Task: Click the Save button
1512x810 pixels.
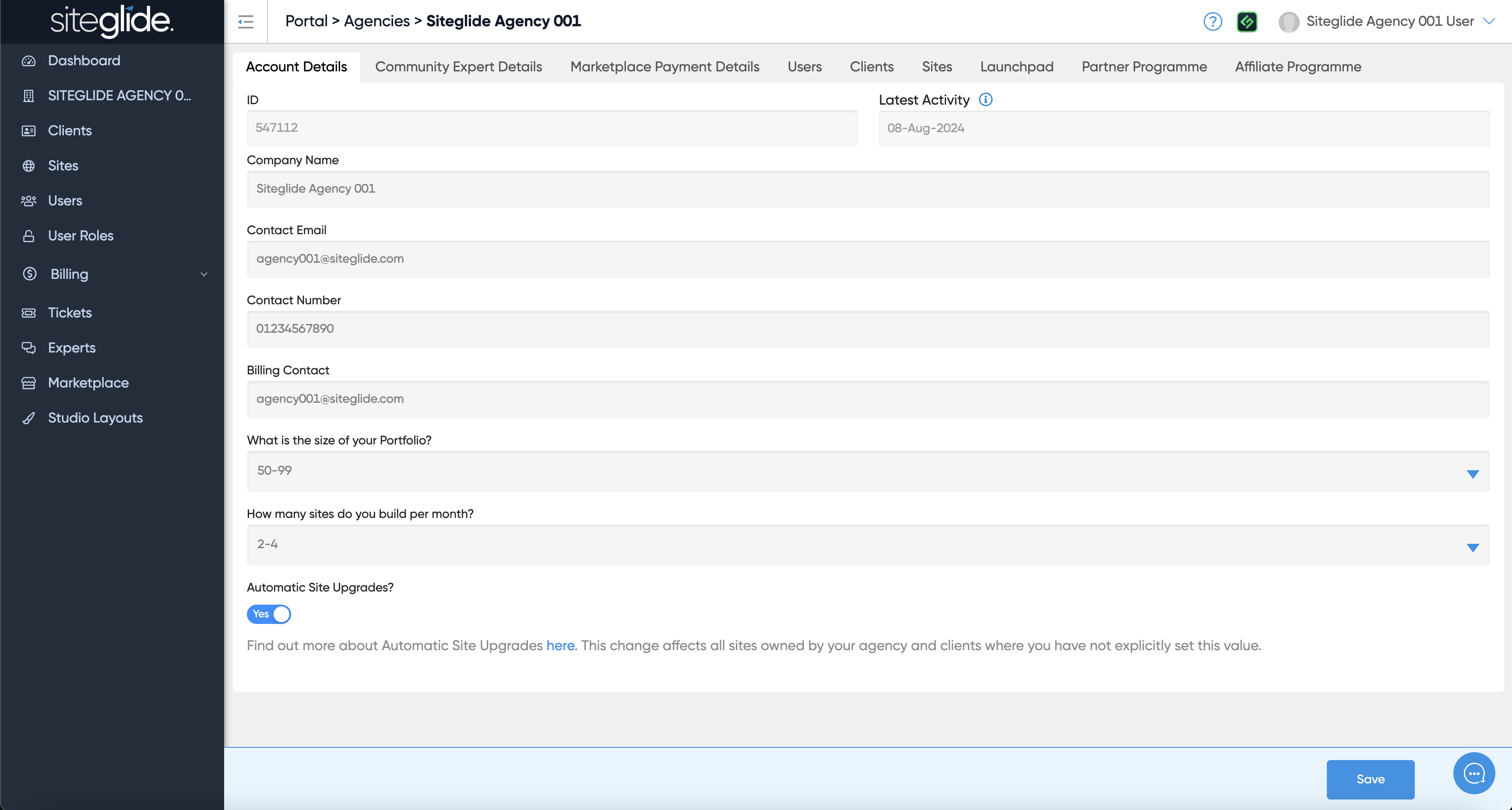Action: tap(1369, 779)
